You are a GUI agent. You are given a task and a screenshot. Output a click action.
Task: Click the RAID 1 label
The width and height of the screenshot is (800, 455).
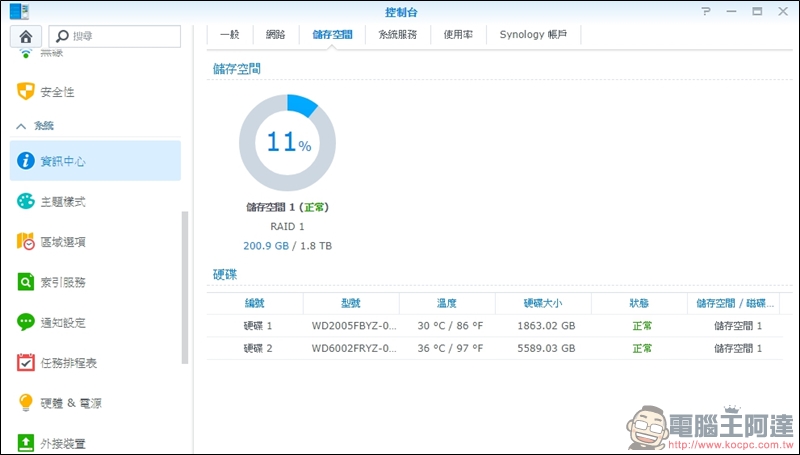(x=287, y=226)
